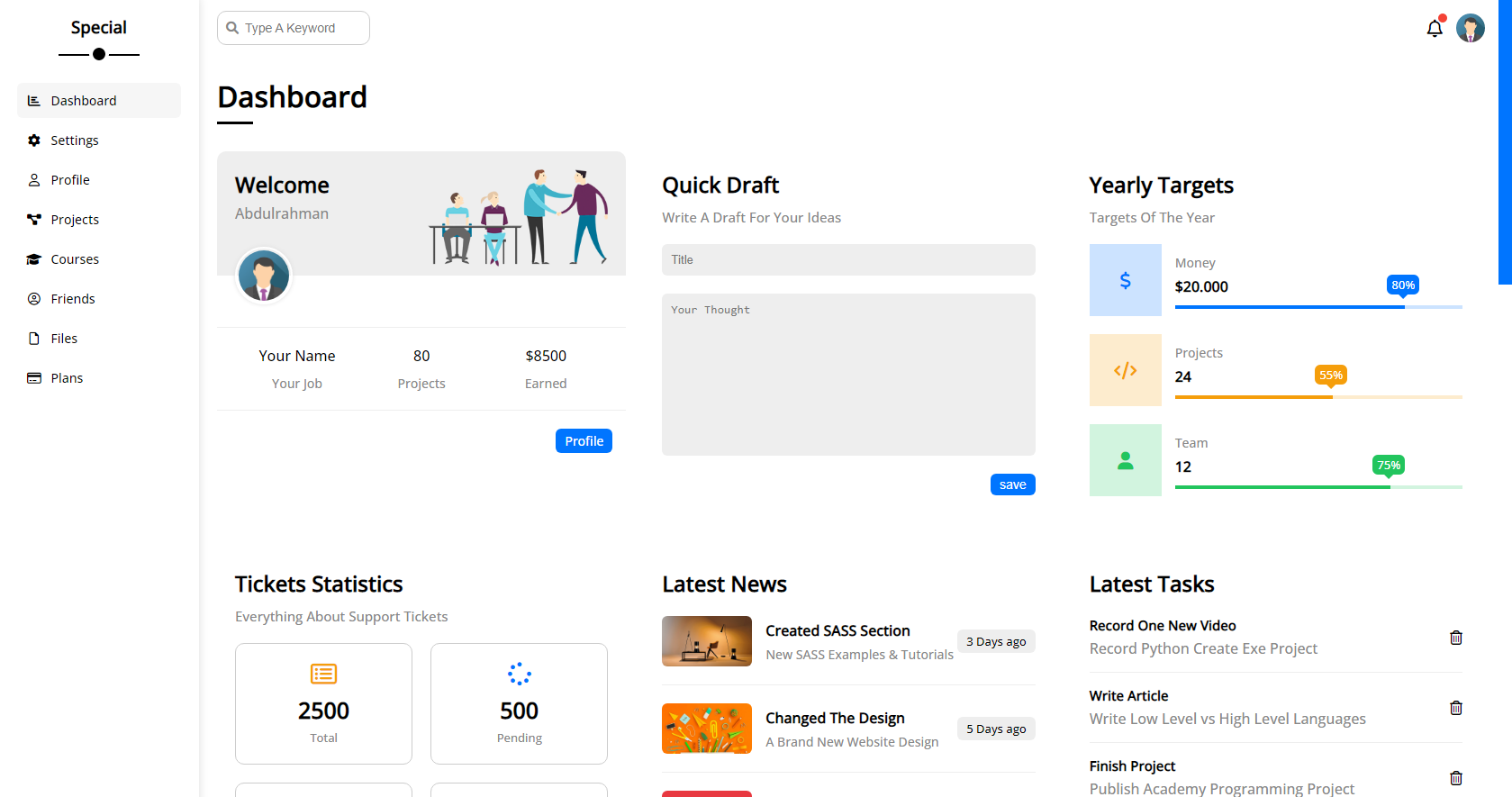The height and width of the screenshot is (797, 1512).
Task: Click the draft Title input field
Action: point(847,259)
